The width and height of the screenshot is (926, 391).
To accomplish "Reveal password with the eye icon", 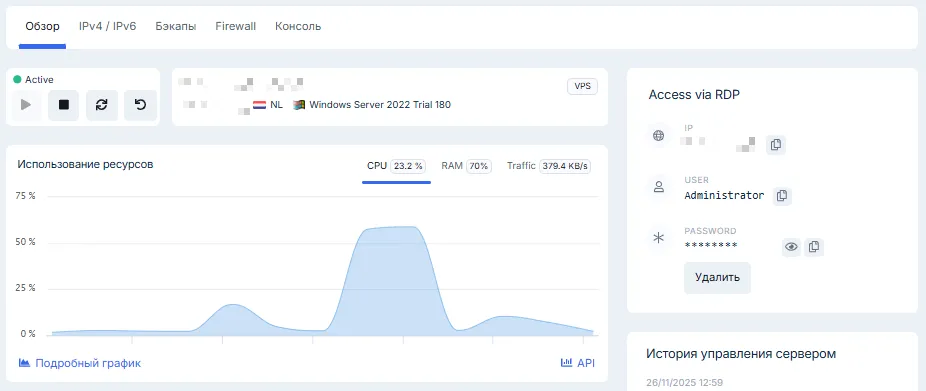I will point(791,247).
